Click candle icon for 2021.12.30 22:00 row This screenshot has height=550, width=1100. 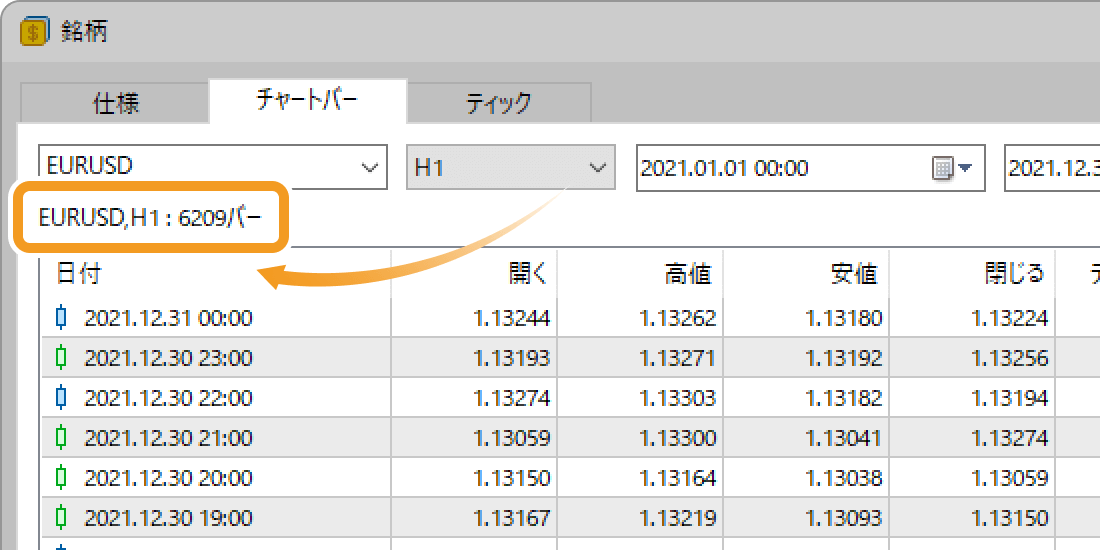(x=61, y=398)
